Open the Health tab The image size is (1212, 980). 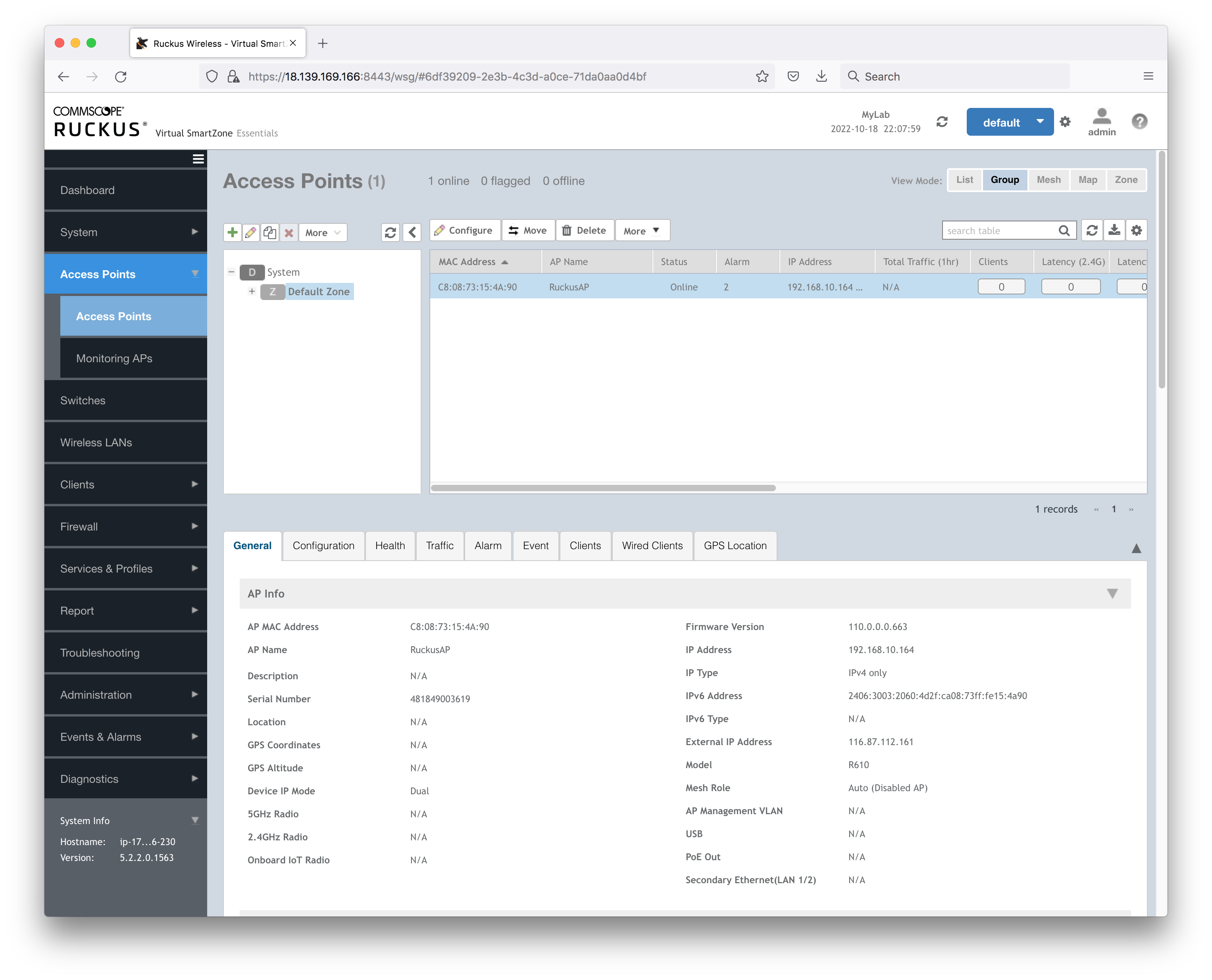tap(389, 545)
